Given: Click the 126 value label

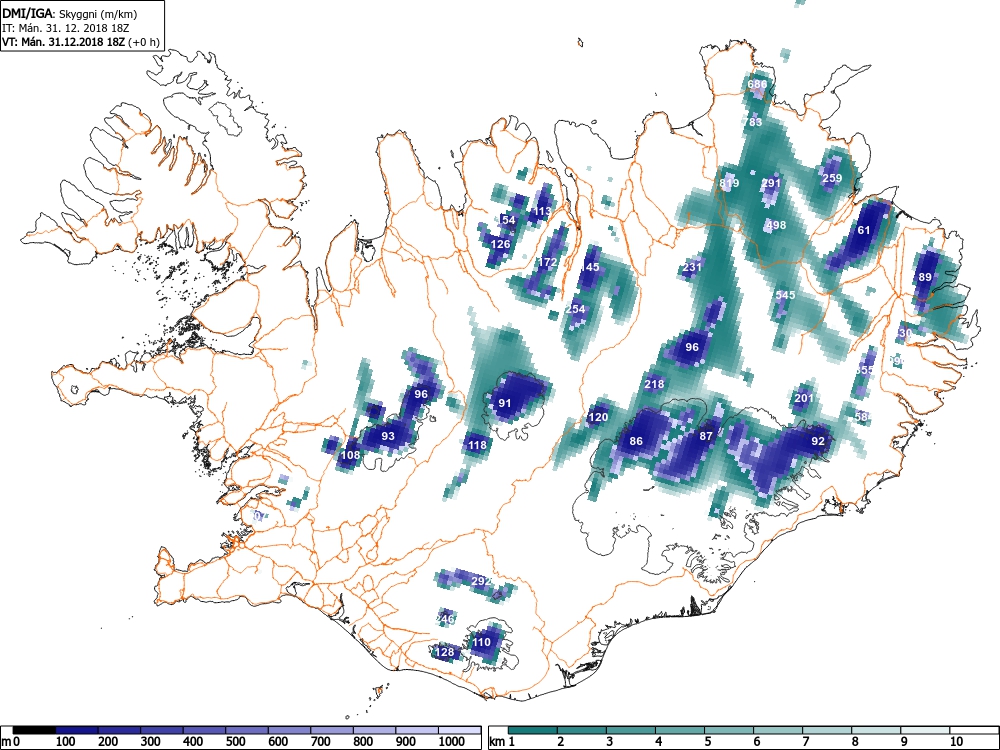Looking at the screenshot, I should pyautogui.click(x=501, y=244).
